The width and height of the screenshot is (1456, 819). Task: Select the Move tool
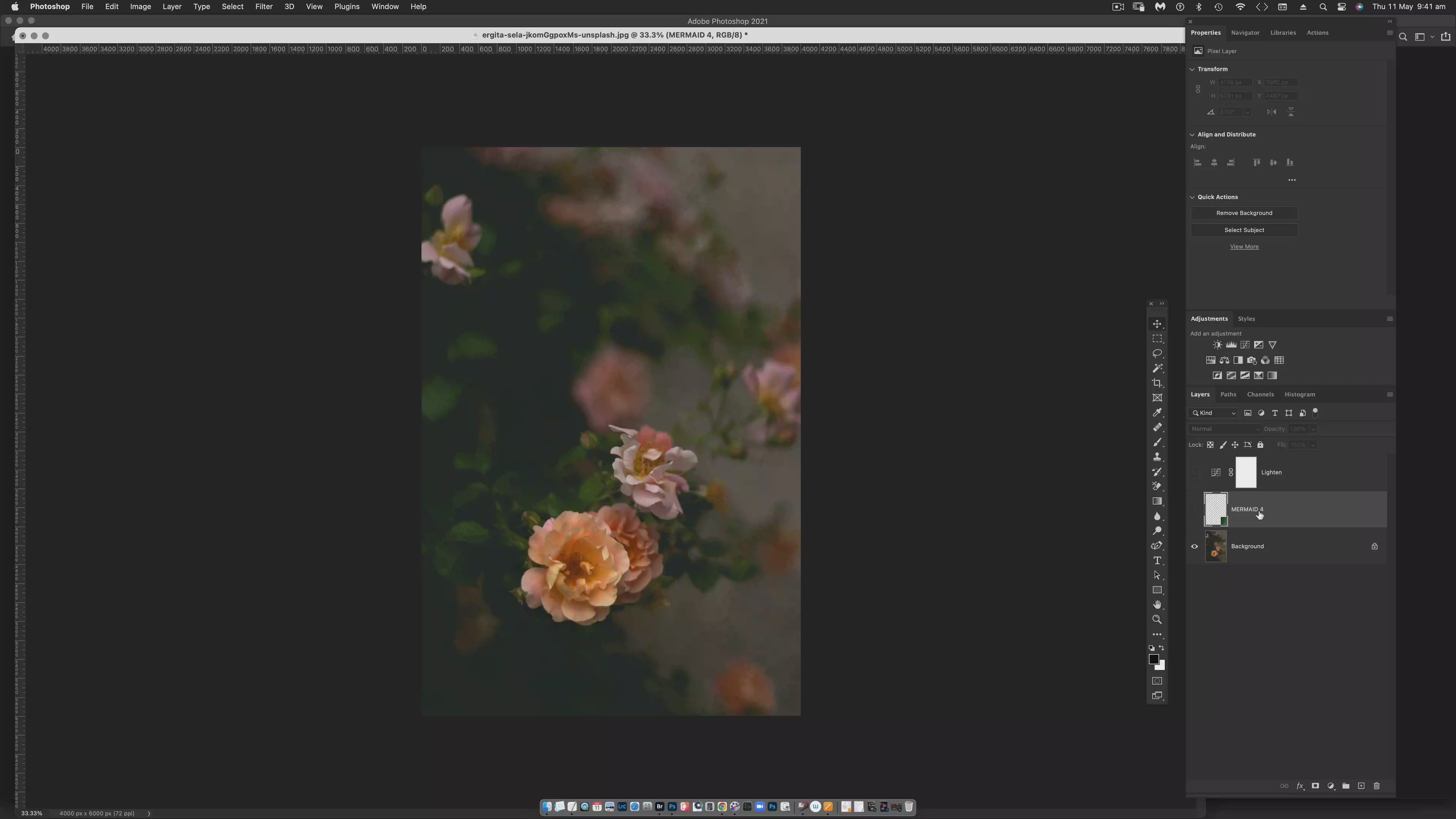pos(1157,324)
